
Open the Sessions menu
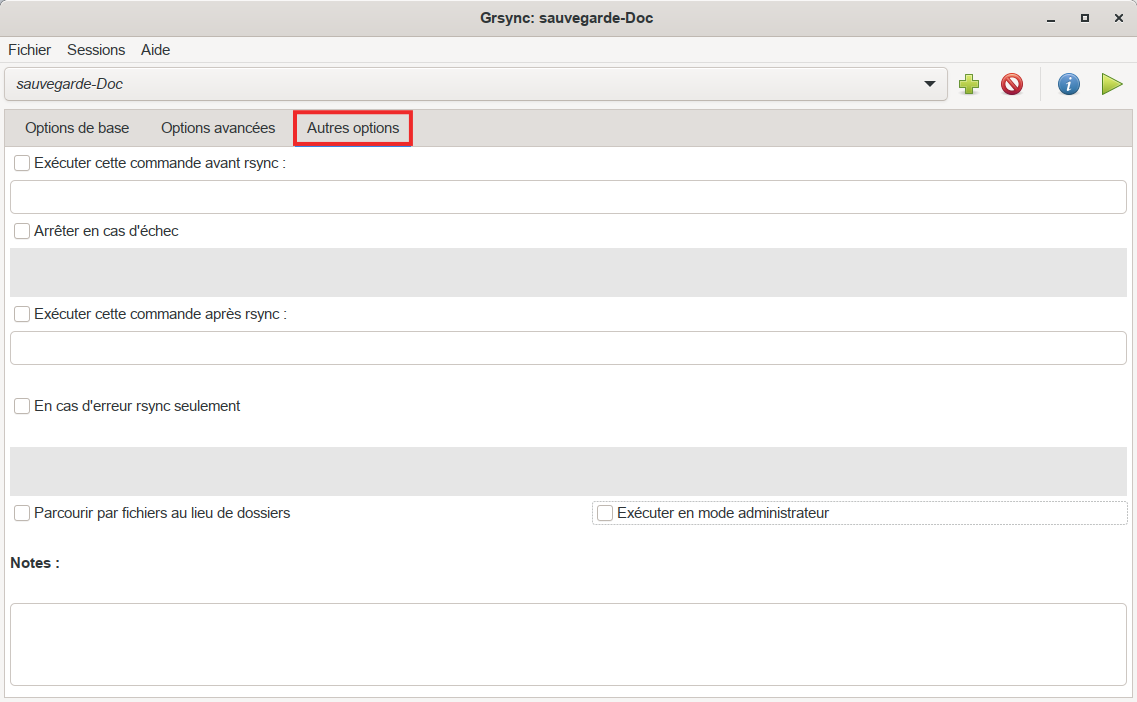click(96, 50)
